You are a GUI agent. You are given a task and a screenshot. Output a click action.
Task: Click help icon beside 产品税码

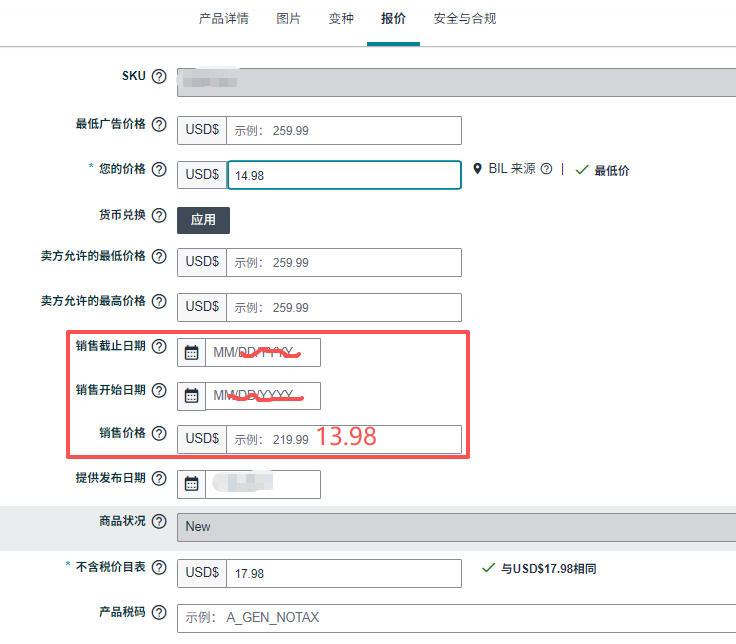pos(159,612)
